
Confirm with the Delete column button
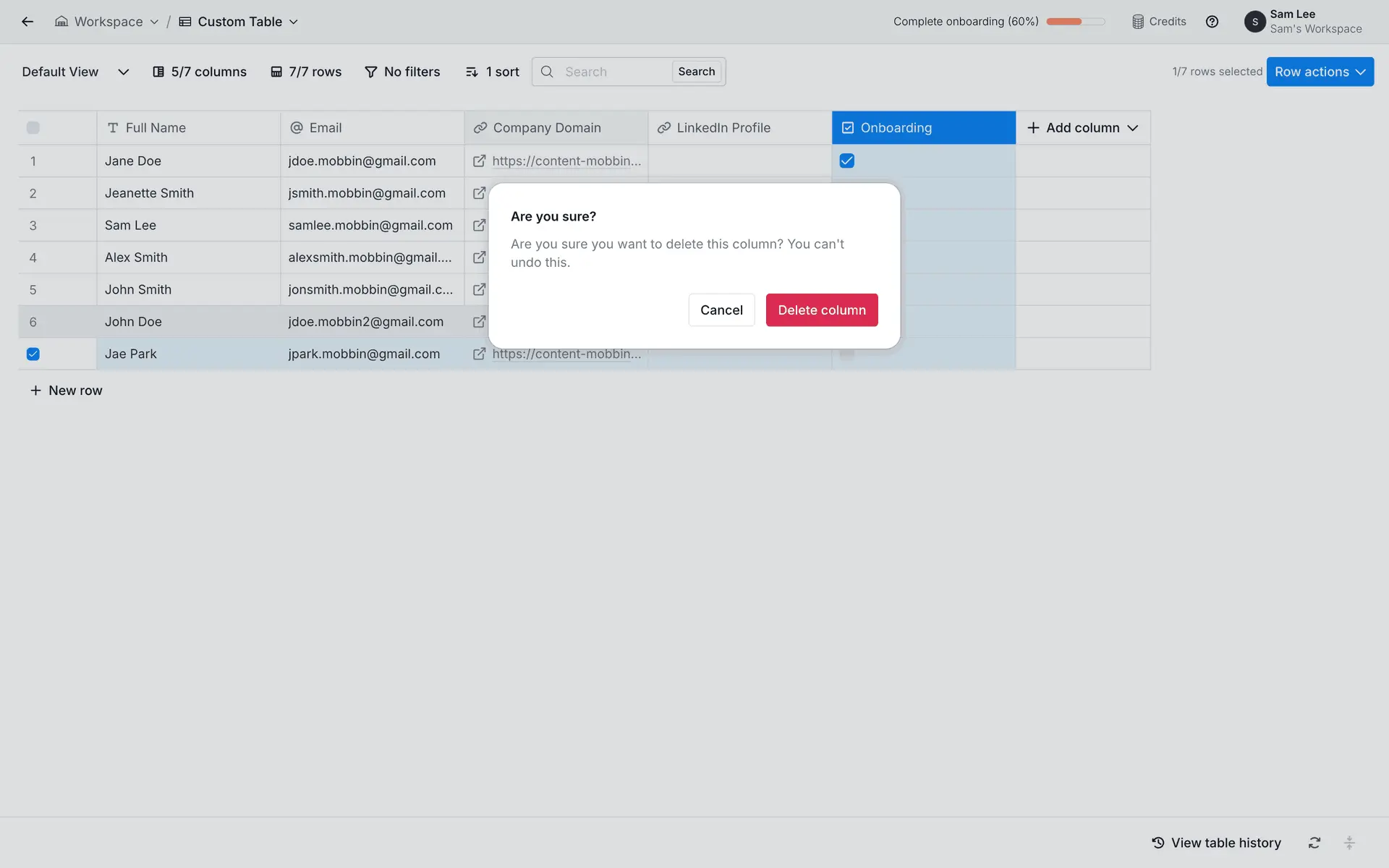click(x=821, y=310)
